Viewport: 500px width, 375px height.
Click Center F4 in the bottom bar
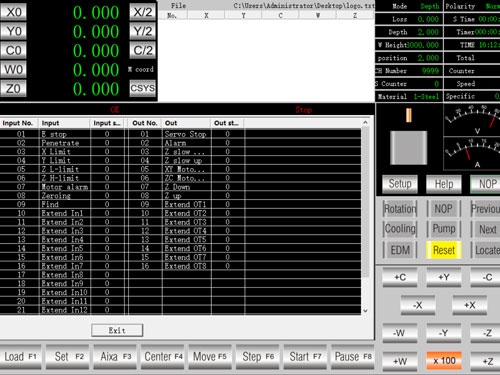(163, 357)
